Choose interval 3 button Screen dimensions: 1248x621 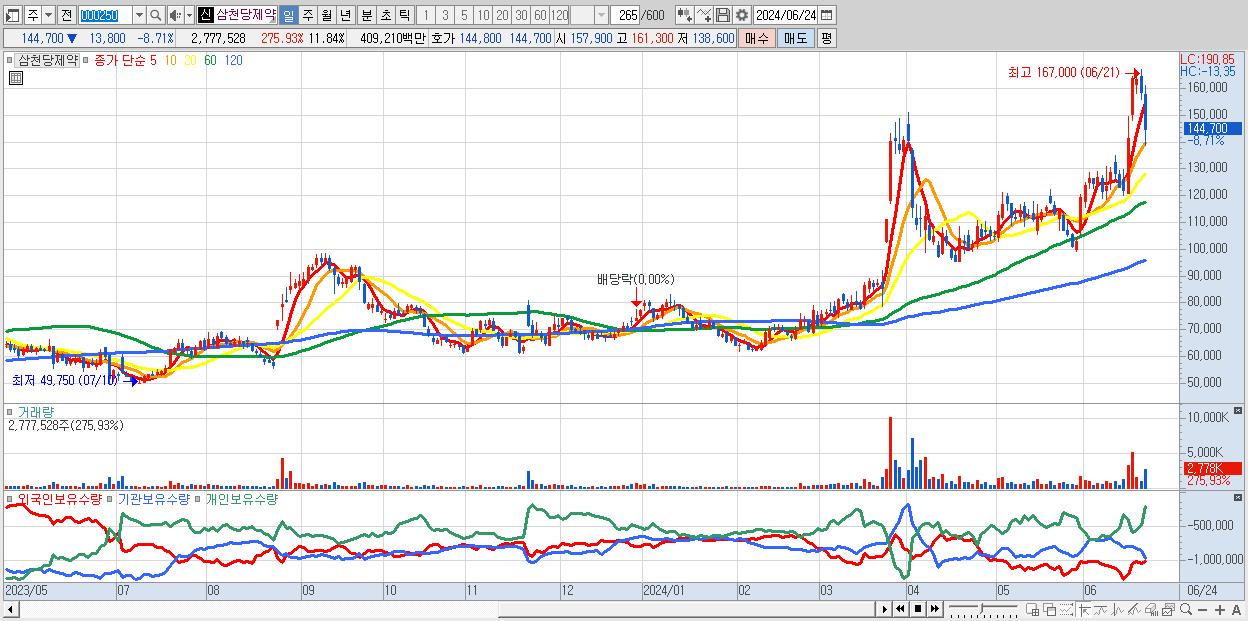coord(444,15)
